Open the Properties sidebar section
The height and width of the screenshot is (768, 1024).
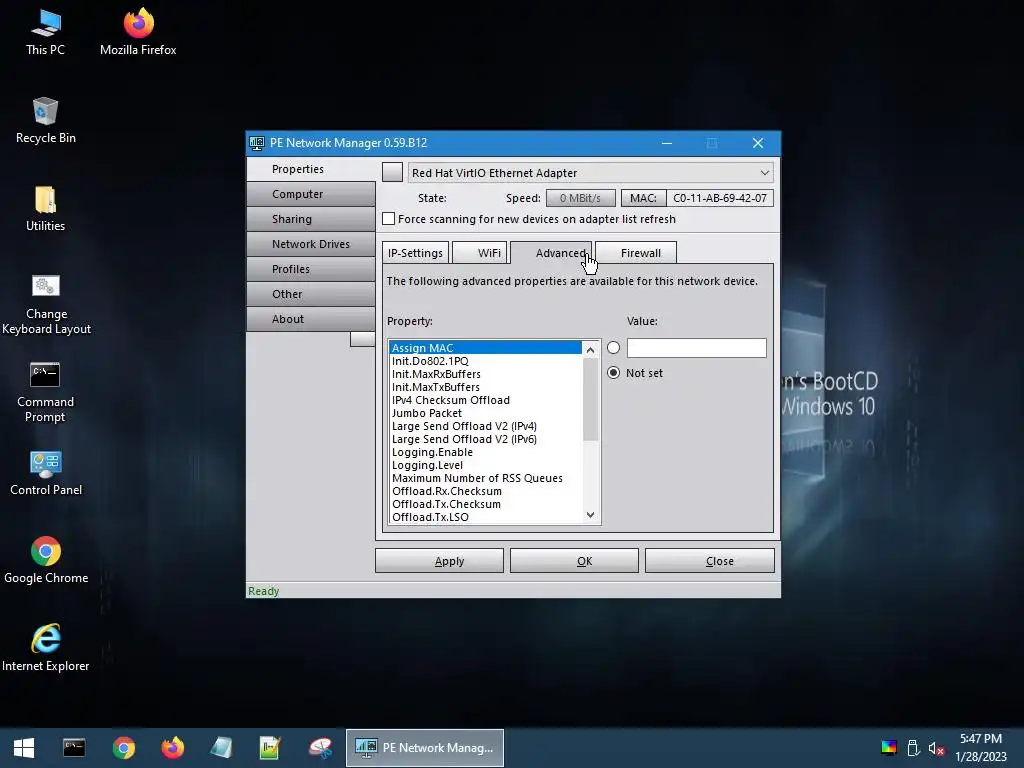(x=311, y=169)
